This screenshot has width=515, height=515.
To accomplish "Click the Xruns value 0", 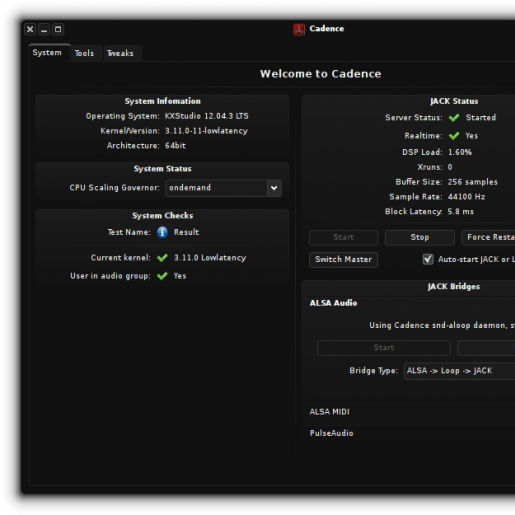I will (450, 167).
